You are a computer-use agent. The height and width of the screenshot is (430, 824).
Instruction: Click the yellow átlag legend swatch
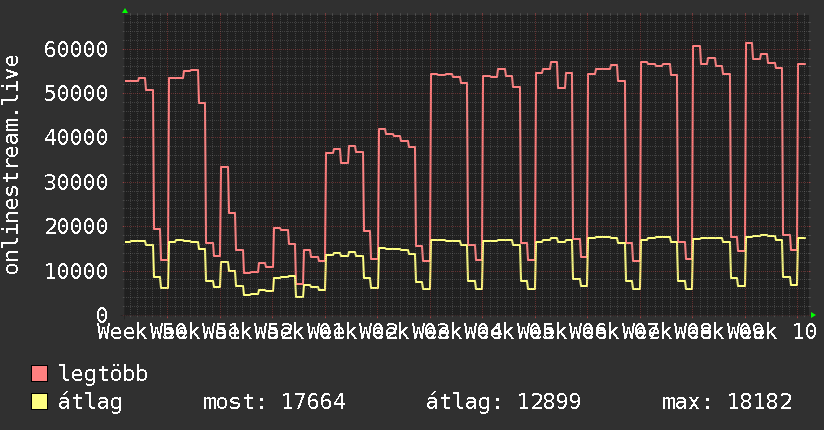click(39, 402)
